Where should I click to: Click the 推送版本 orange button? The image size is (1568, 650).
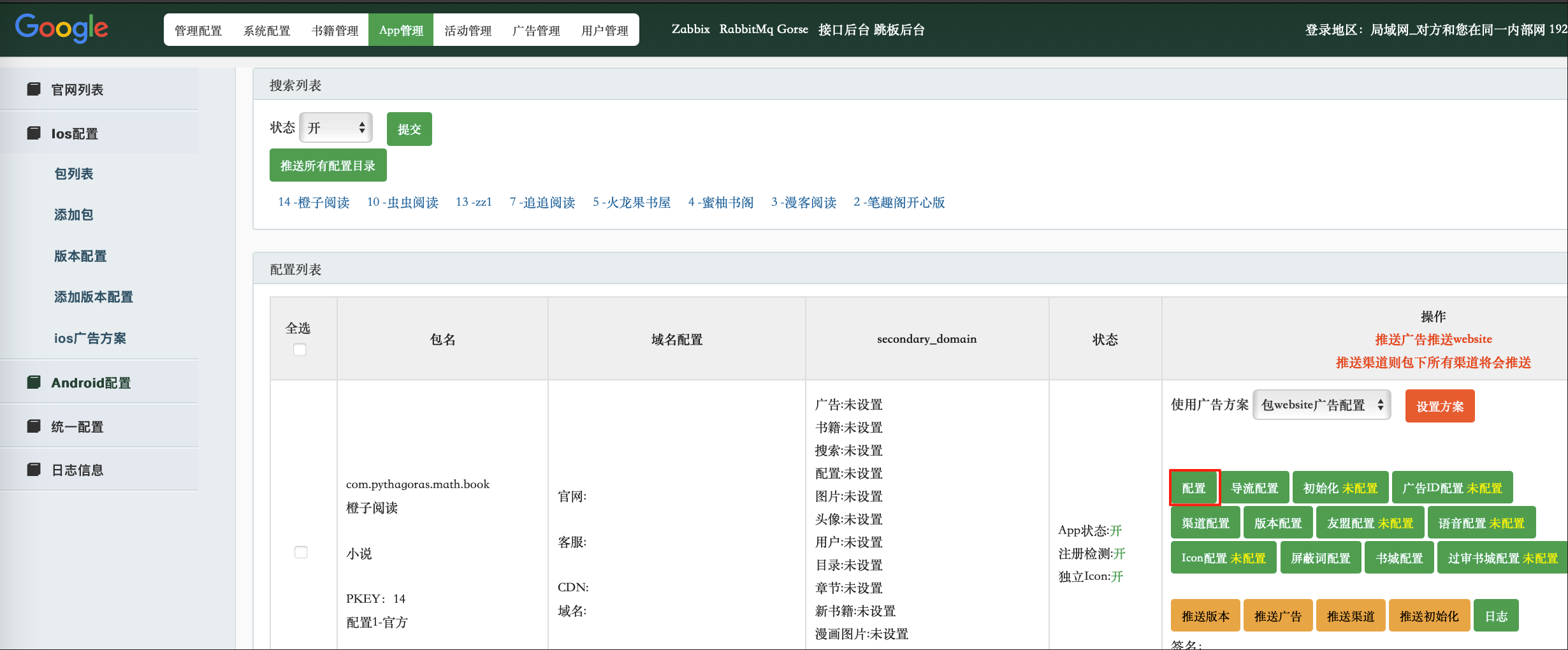[1205, 616]
